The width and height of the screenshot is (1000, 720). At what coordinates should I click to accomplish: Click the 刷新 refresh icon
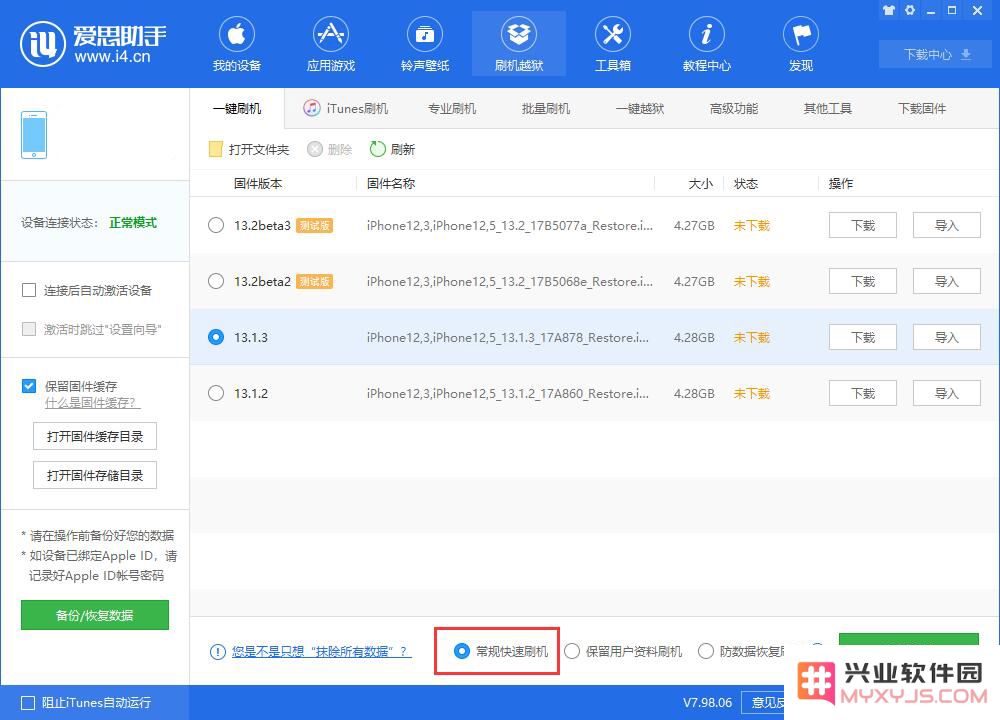378,149
